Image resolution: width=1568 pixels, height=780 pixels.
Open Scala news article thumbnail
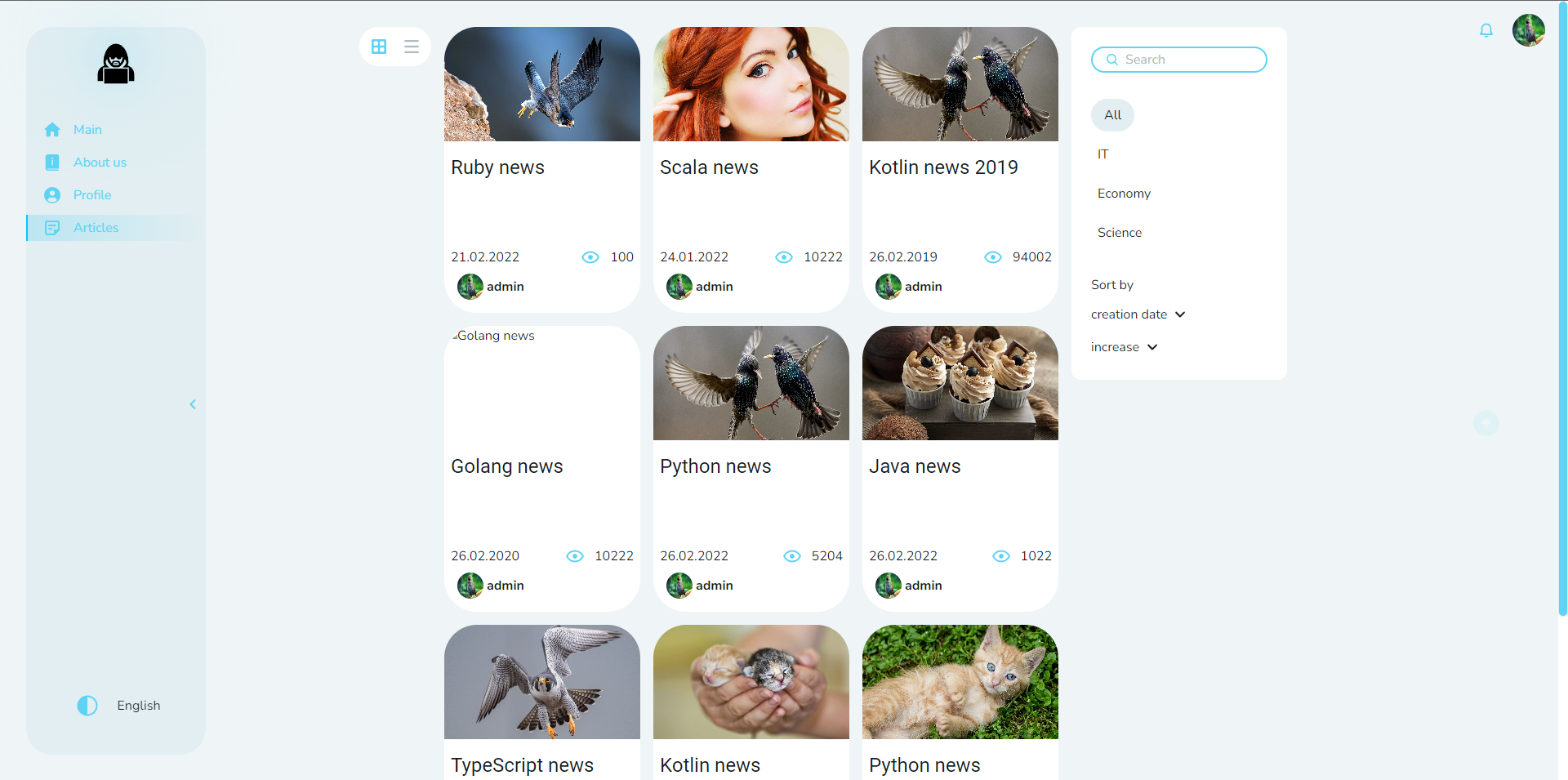click(x=751, y=84)
